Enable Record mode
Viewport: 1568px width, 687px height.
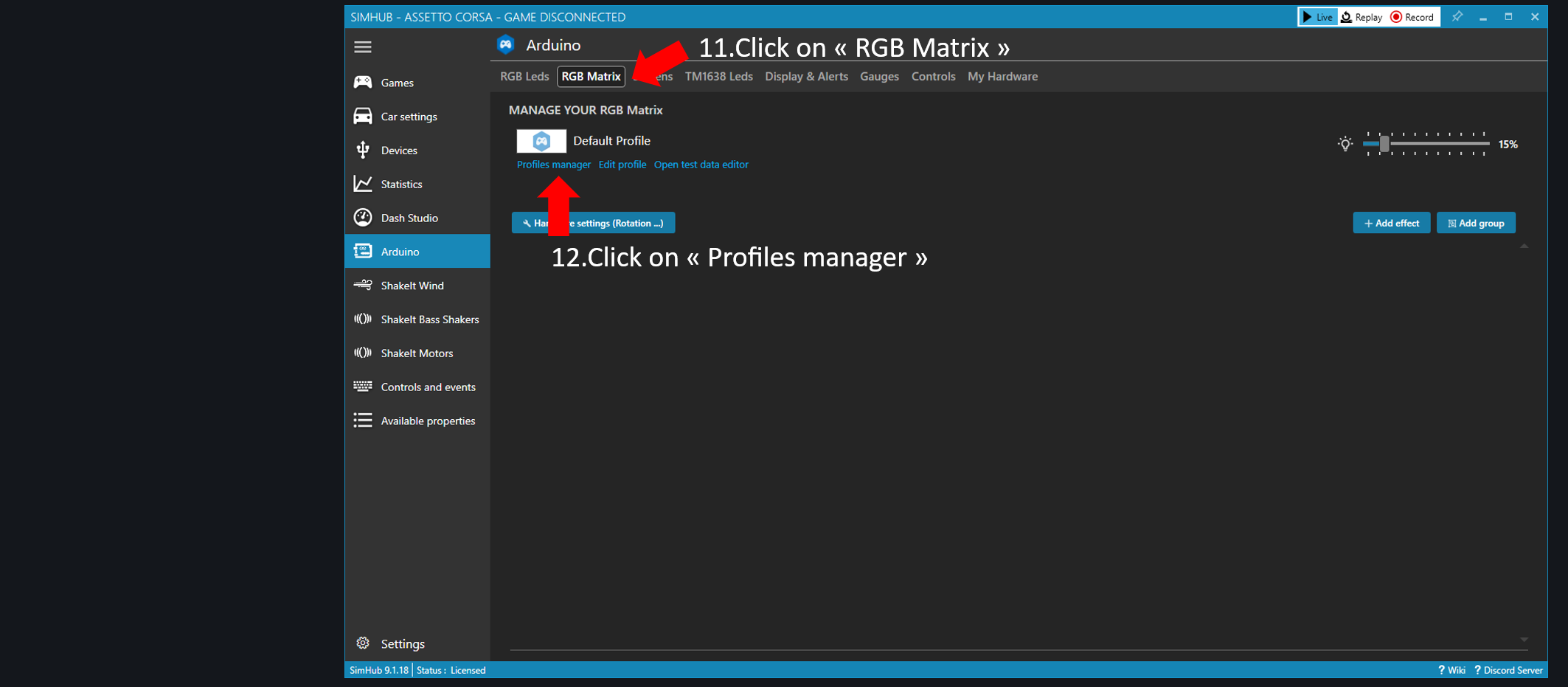pos(1412,17)
